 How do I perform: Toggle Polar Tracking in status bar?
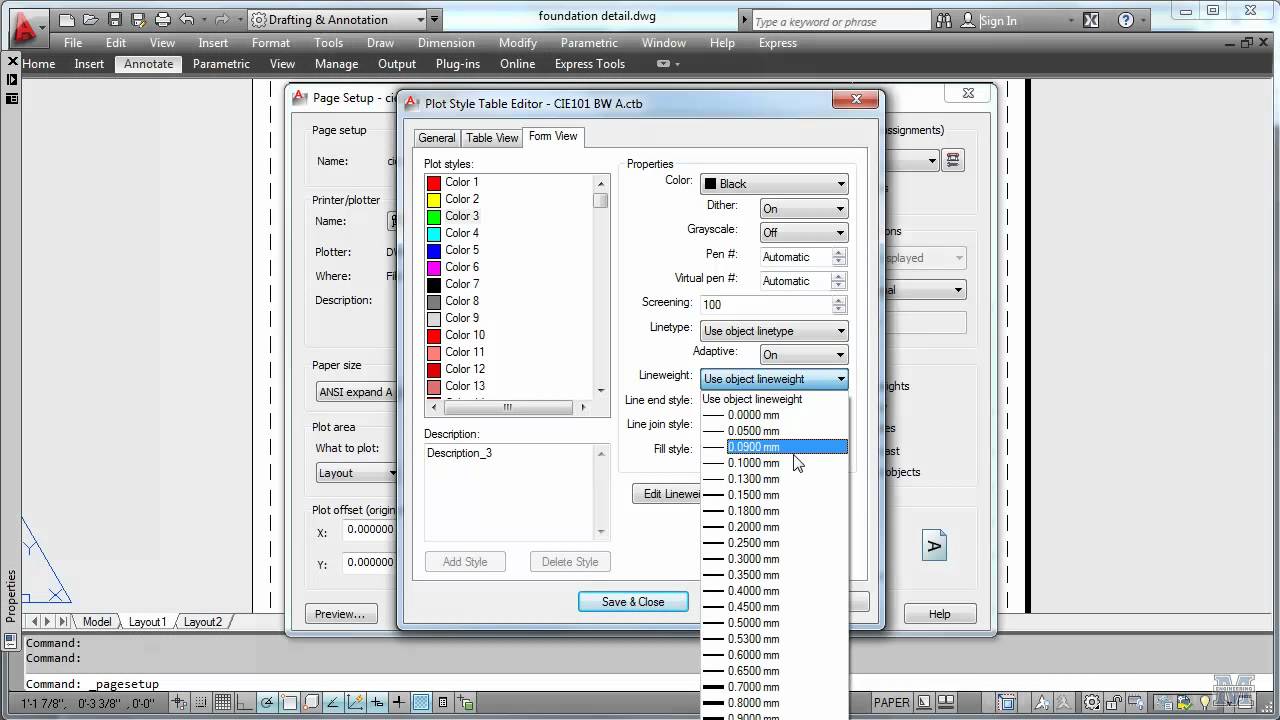267,702
